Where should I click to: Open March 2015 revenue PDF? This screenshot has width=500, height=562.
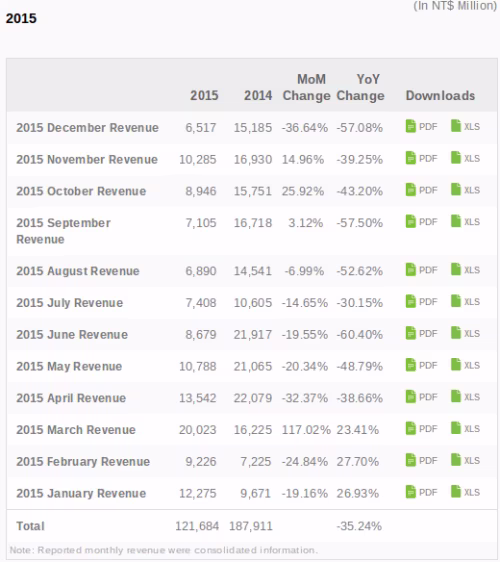[x=422, y=428]
